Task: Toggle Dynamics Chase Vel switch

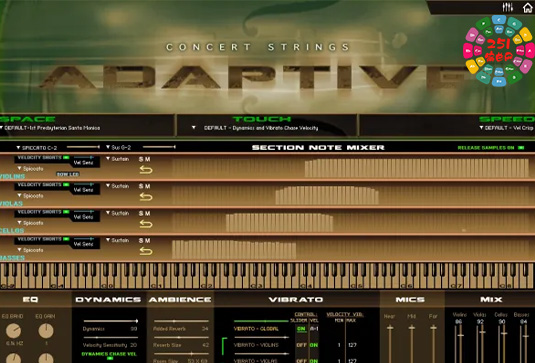Action: click(x=110, y=358)
